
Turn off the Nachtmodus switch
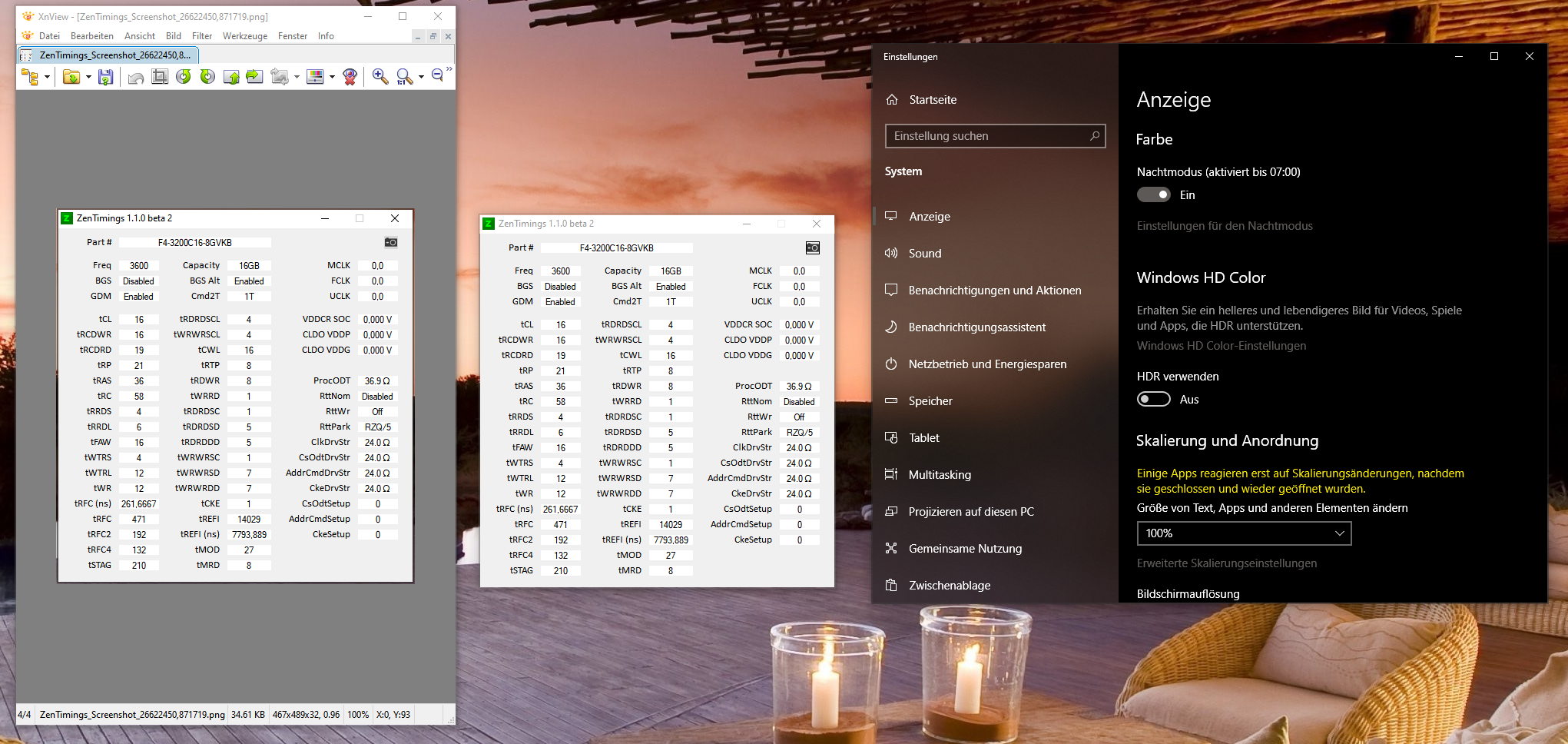pos(1154,195)
